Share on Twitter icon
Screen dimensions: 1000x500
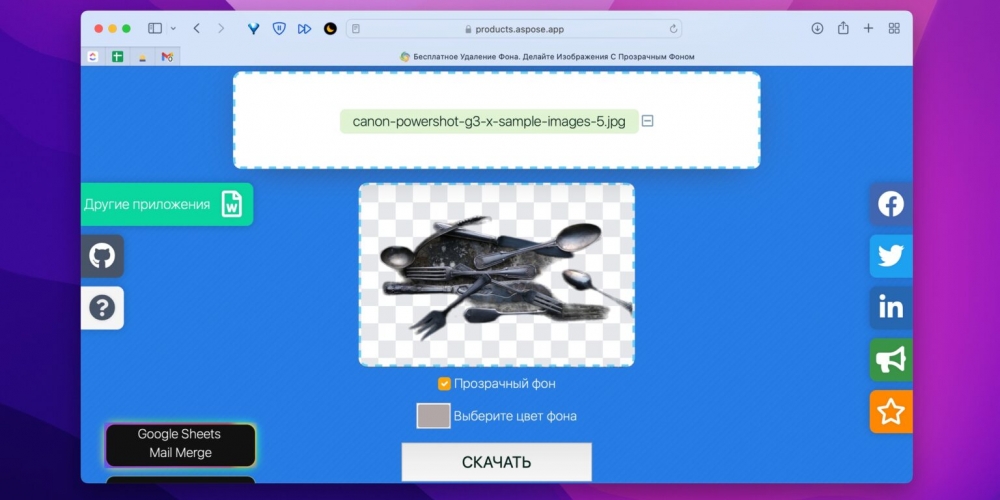[891, 256]
